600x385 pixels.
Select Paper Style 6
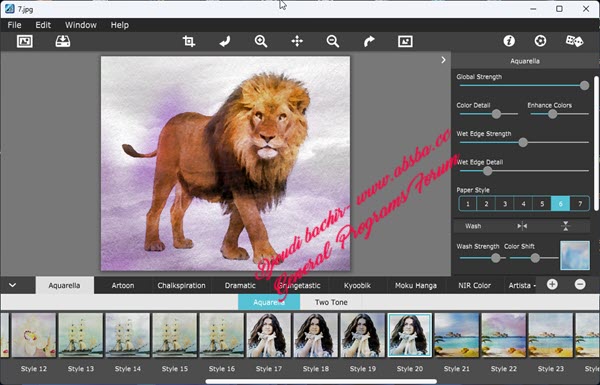tap(561, 204)
